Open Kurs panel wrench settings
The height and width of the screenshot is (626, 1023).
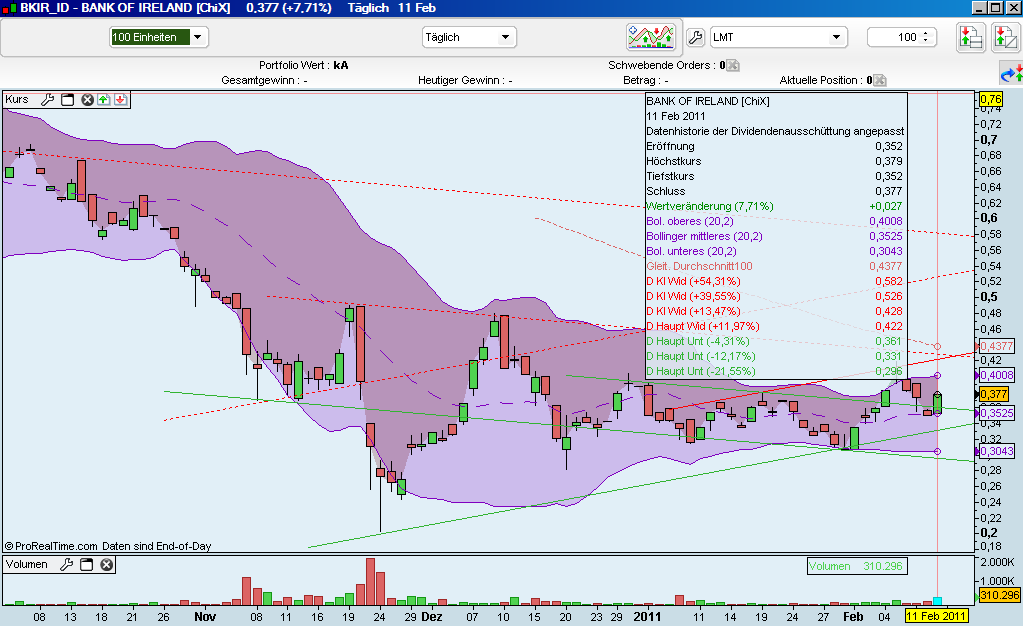[47, 99]
